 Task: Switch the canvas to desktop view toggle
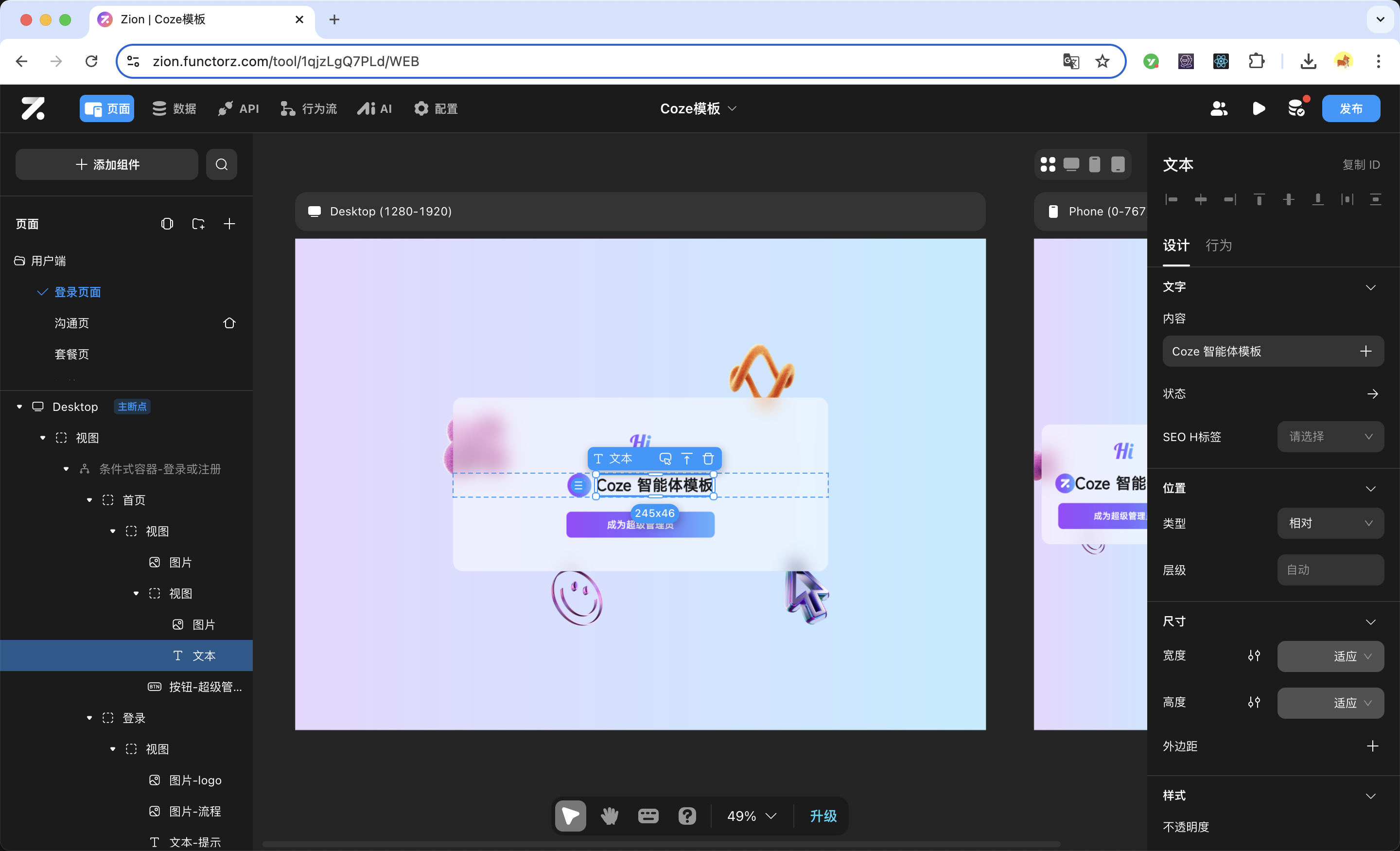coord(1071,164)
